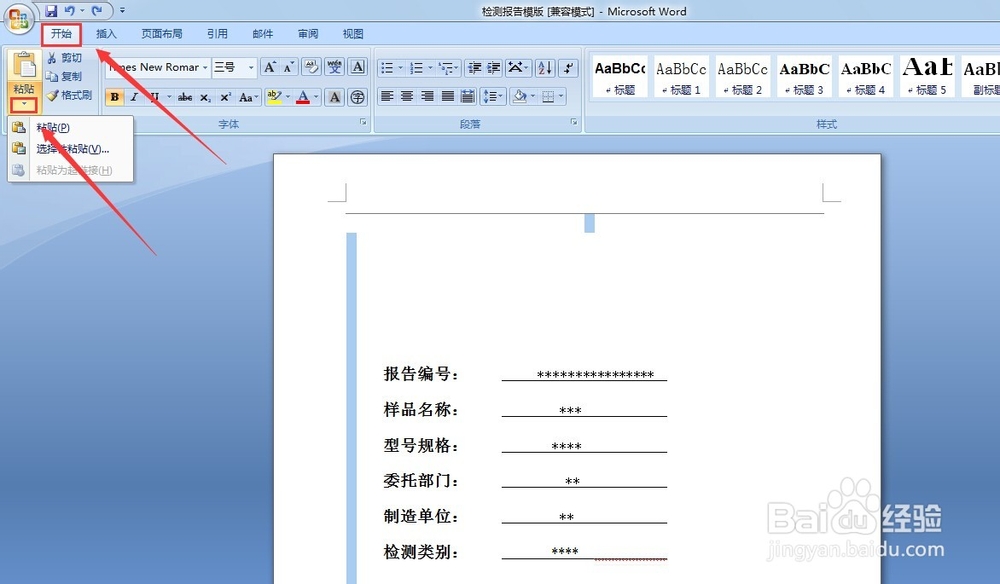
Task: Redo the last action
Action: point(97,11)
